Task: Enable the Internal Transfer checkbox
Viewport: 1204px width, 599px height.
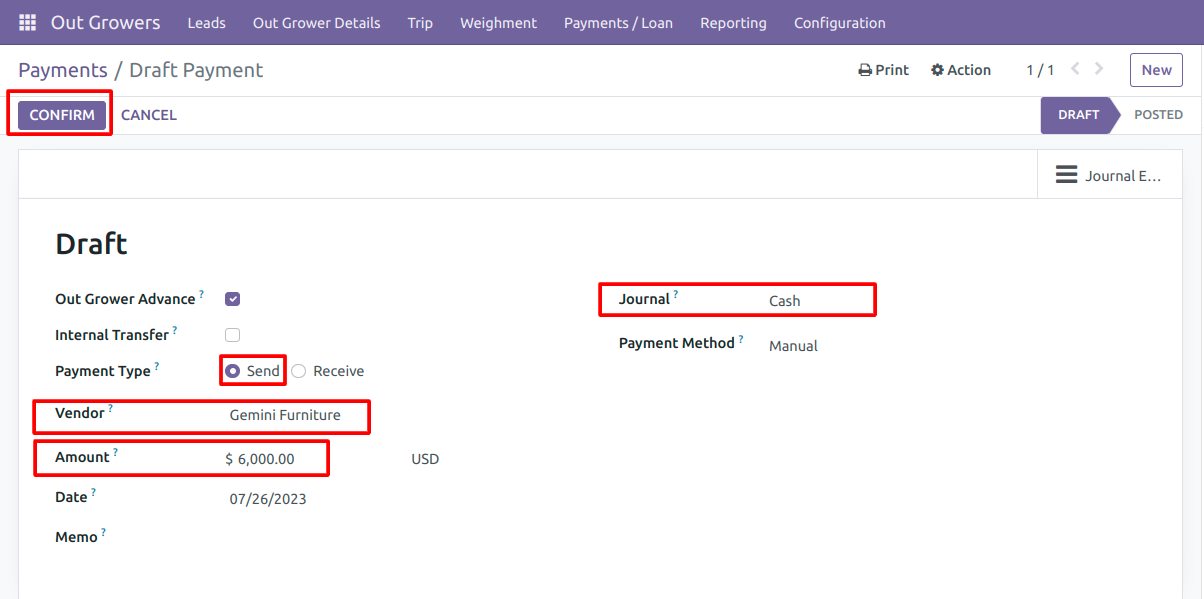Action: click(233, 335)
